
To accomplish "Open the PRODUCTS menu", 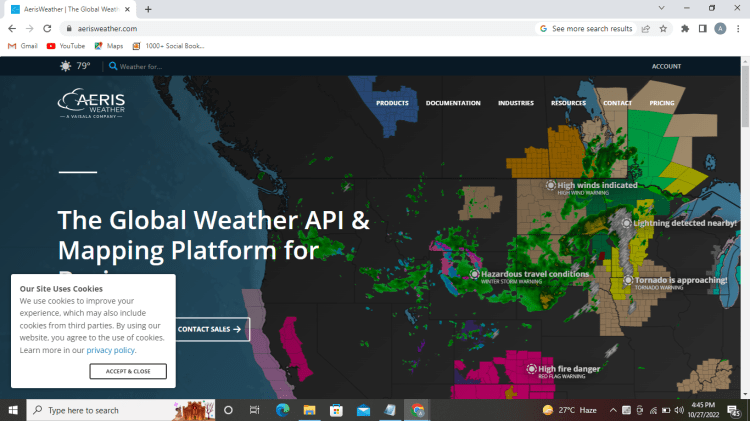I will coord(392,103).
